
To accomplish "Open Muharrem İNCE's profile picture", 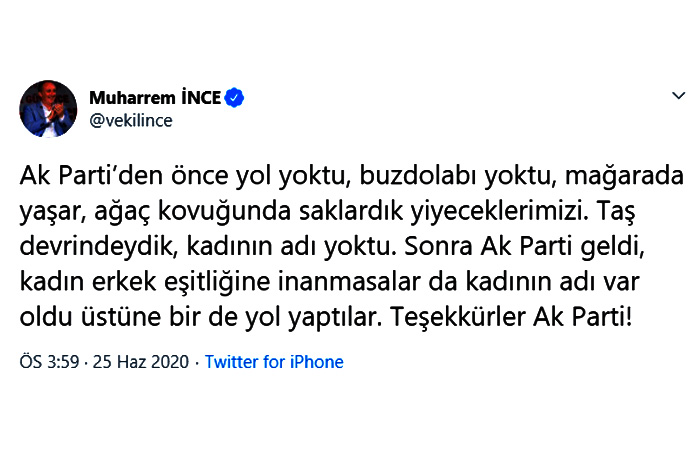I will click(47, 108).
